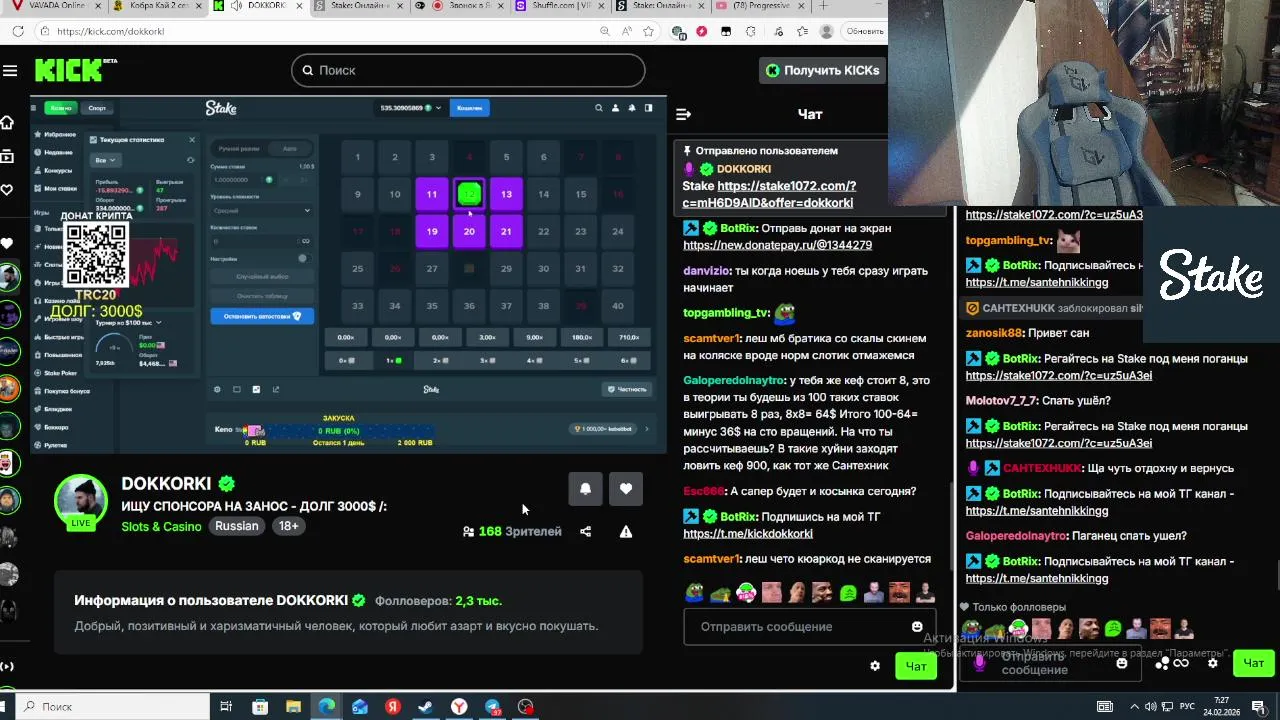Open a new browser tab with plus
The image size is (1280, 720).
[x=824, y=6]
